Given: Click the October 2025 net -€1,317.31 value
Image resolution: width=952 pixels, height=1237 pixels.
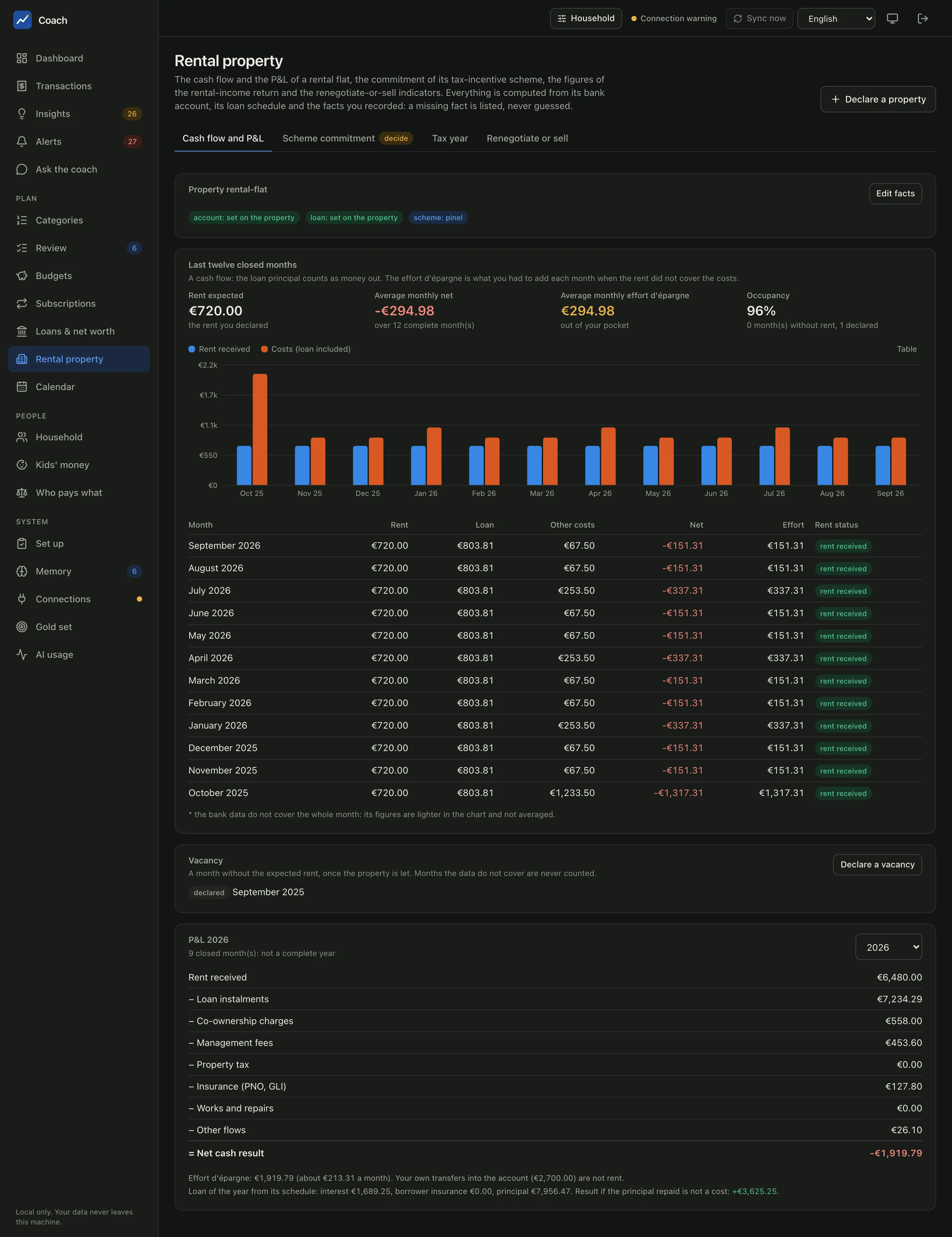Looking at the screenshot, I should [x=678, y=793].
